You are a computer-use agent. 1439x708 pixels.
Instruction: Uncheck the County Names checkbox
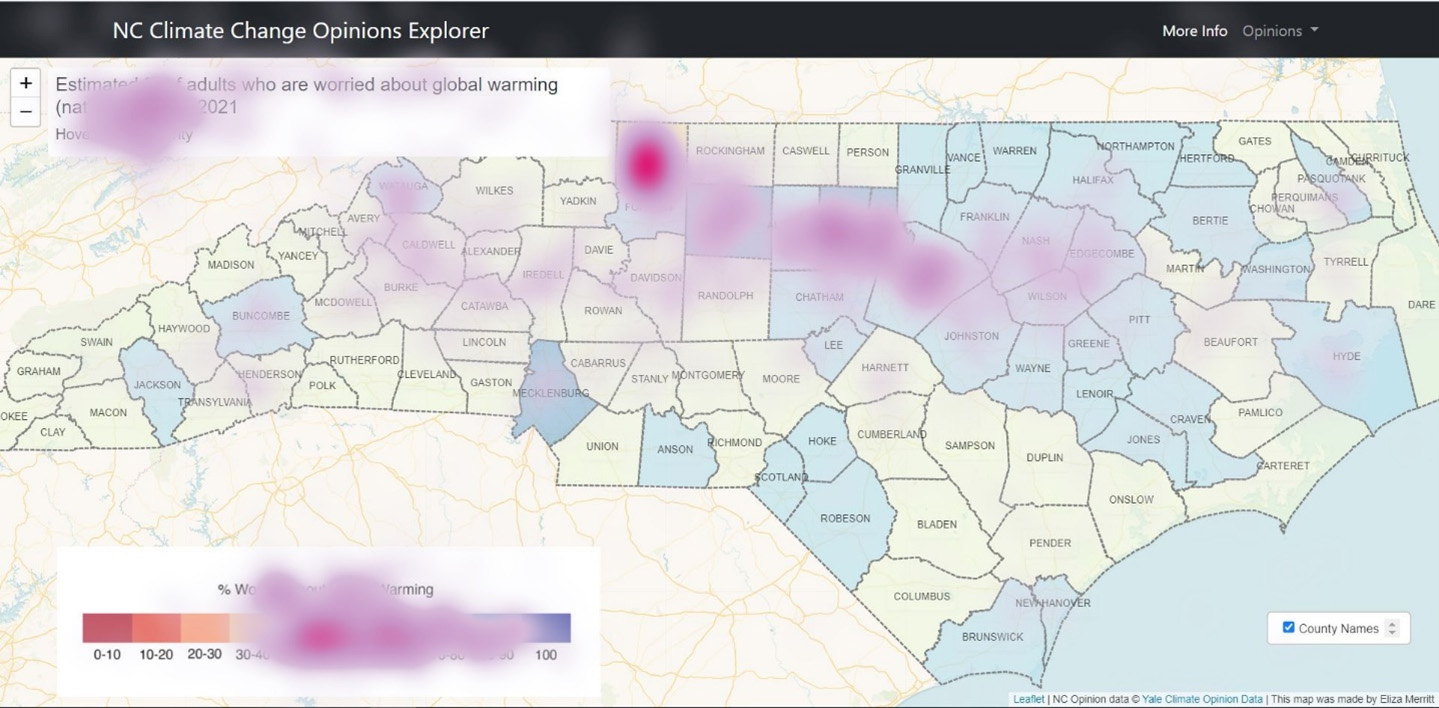pos(1288,627)
